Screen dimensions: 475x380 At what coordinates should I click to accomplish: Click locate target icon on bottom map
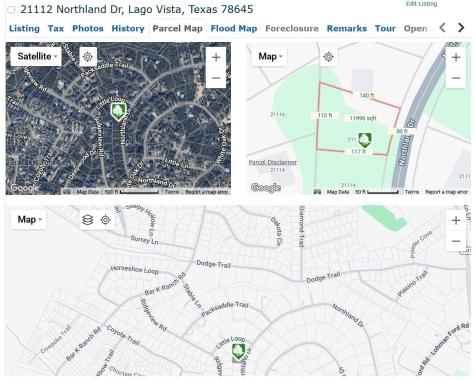(x=106, y=220)
